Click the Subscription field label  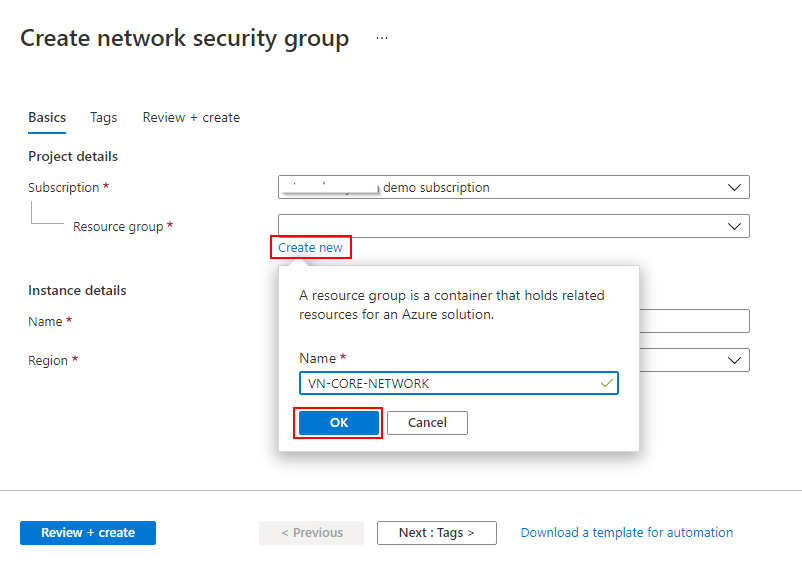pos(64,187)
